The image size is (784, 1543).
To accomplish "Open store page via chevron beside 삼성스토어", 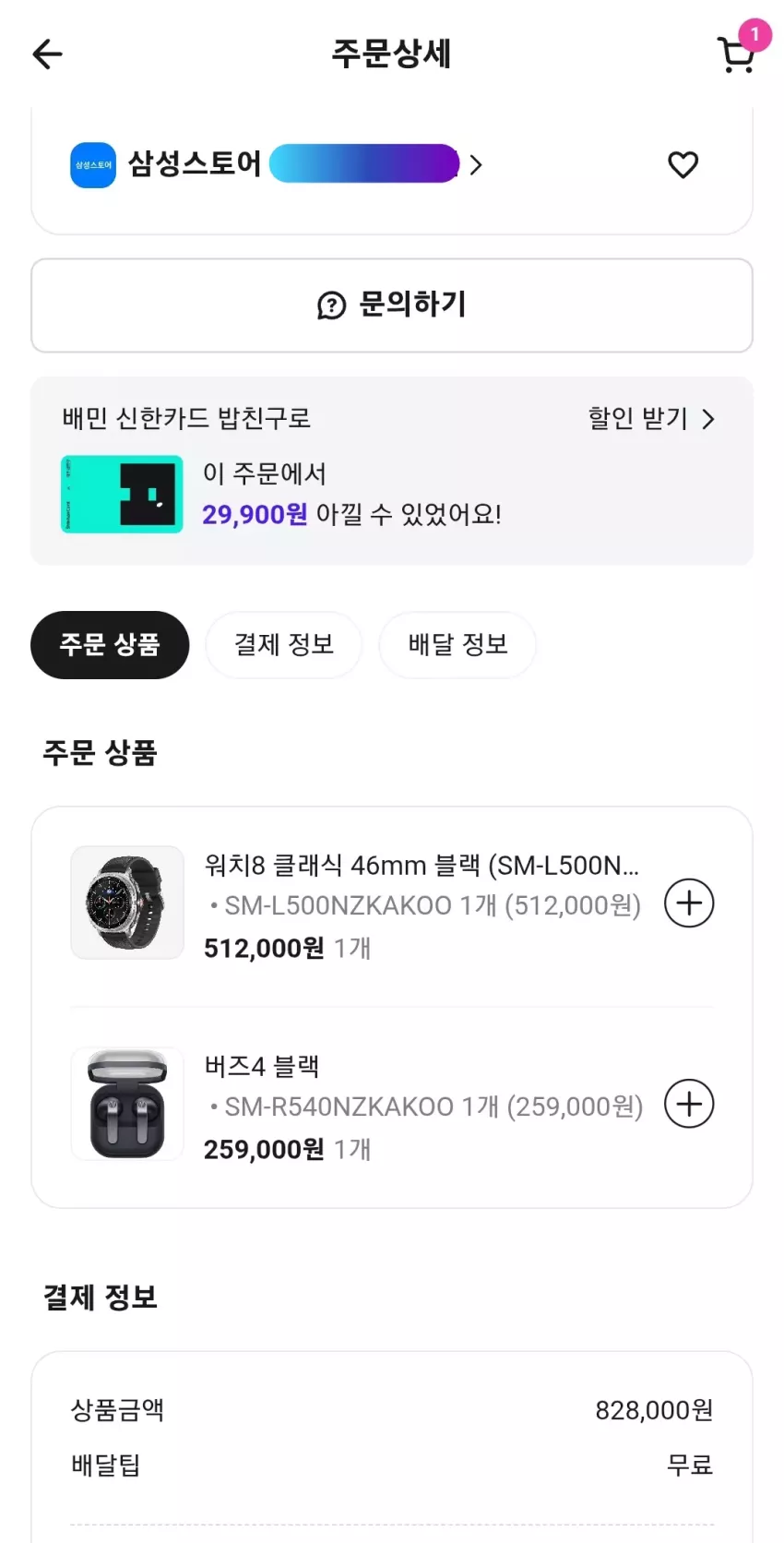I will 476,165.
